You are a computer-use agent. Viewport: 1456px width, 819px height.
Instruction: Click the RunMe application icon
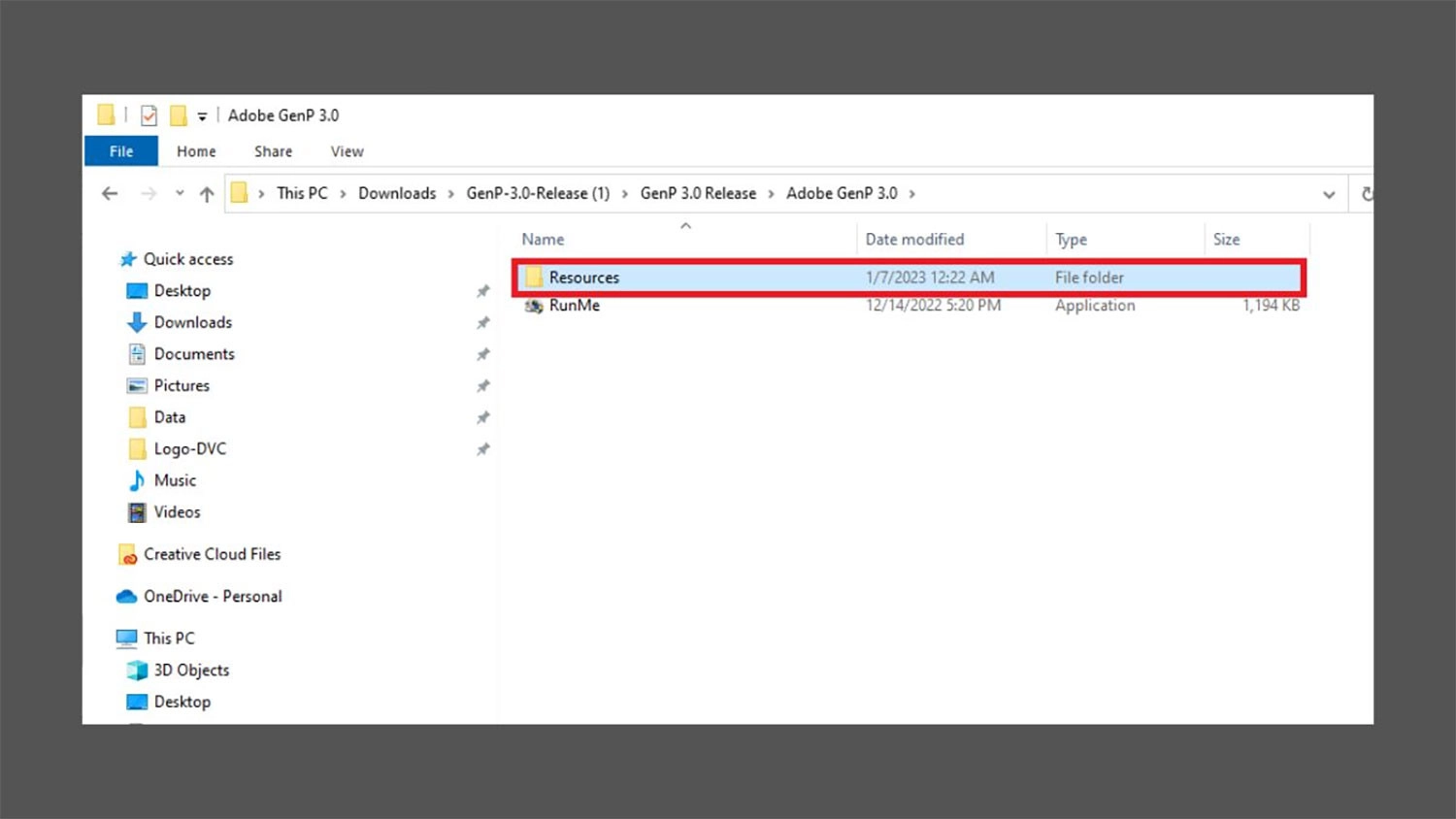click(x=533, y=306)
